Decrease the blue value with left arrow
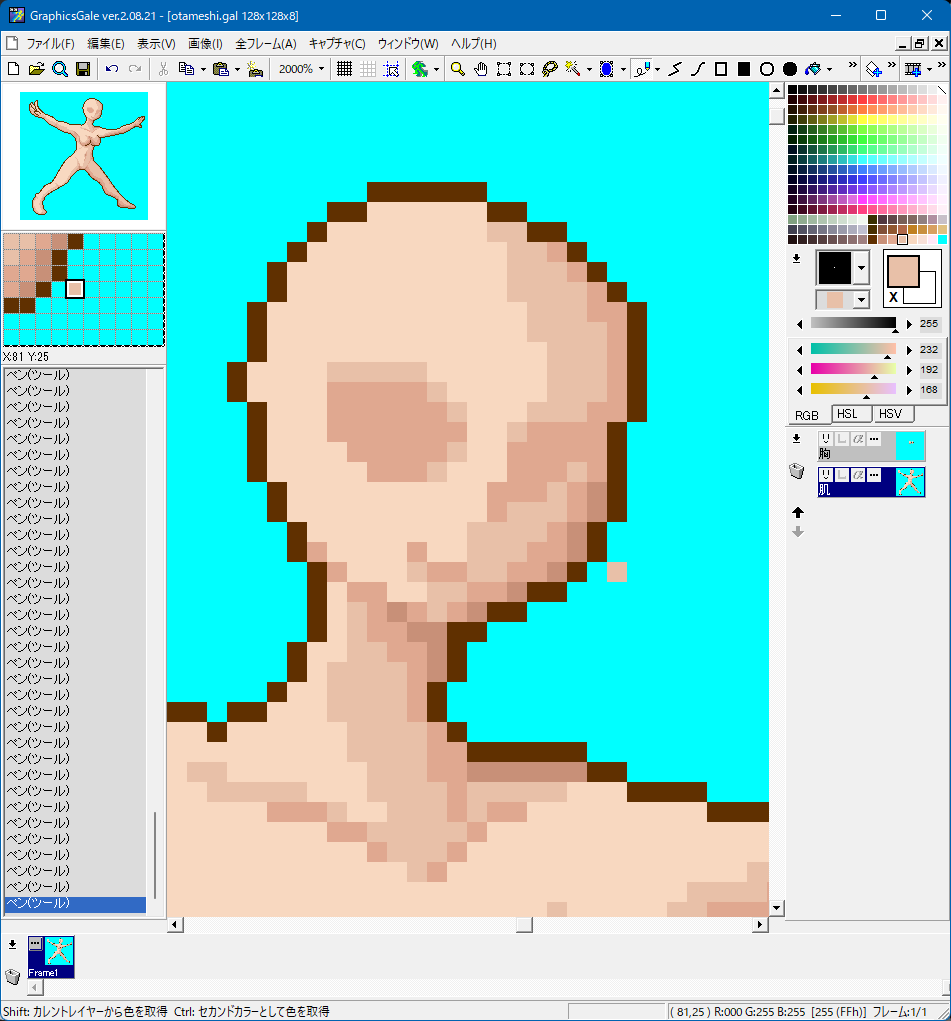The image size is (951, 1021). 799,390
